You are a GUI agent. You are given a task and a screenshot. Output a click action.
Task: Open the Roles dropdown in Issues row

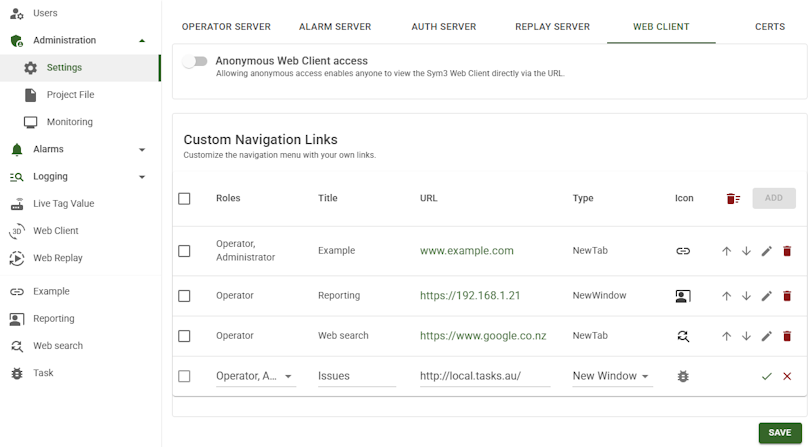pyautogui.click(x=255, y=376)
